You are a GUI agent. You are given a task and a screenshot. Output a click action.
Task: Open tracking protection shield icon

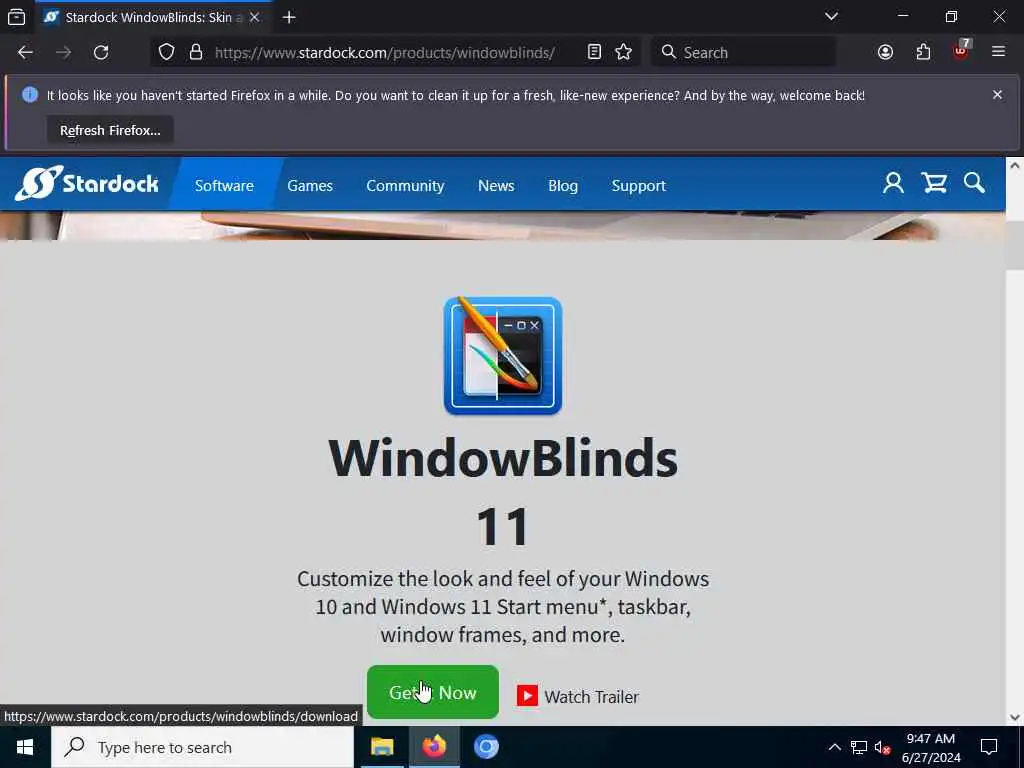pyautogui.click(x=167, y=52)
